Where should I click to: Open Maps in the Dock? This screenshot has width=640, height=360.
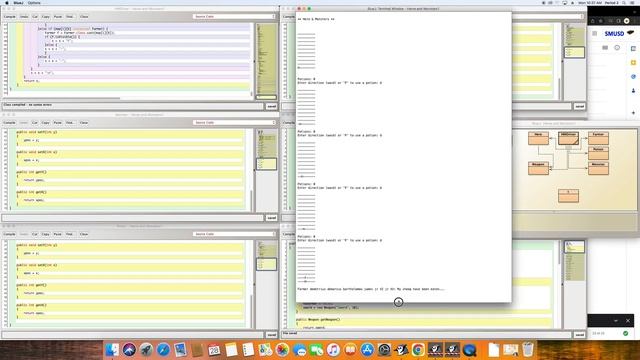[265, 350]
